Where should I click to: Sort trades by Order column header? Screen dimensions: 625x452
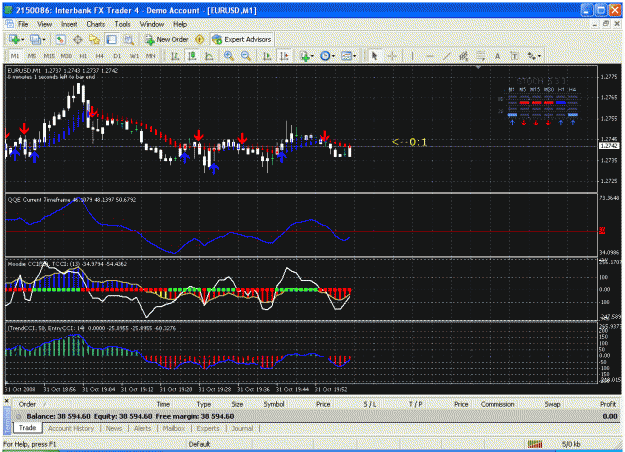27,404
